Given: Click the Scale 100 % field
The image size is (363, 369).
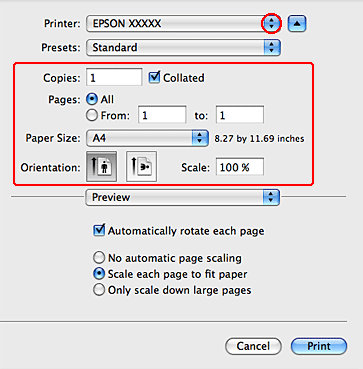Looking at the screenshot, I should (240, 167).
